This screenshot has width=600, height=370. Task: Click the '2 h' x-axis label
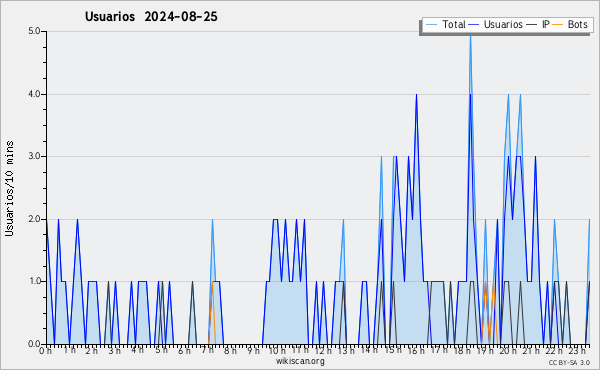click(x=91, y=351)
